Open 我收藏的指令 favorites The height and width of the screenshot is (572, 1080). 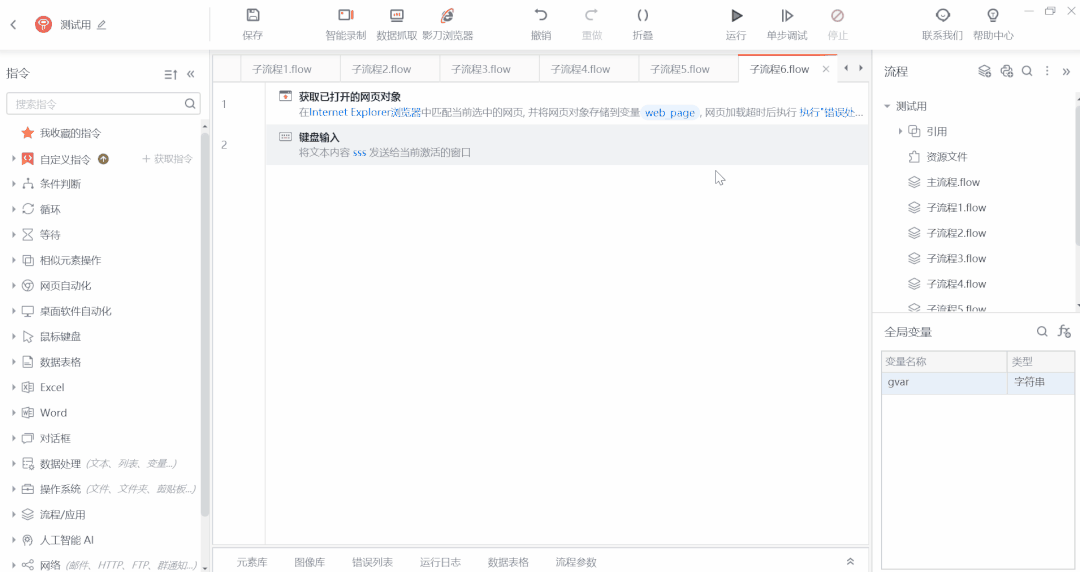pyautogui.click(x=70, y=133)
